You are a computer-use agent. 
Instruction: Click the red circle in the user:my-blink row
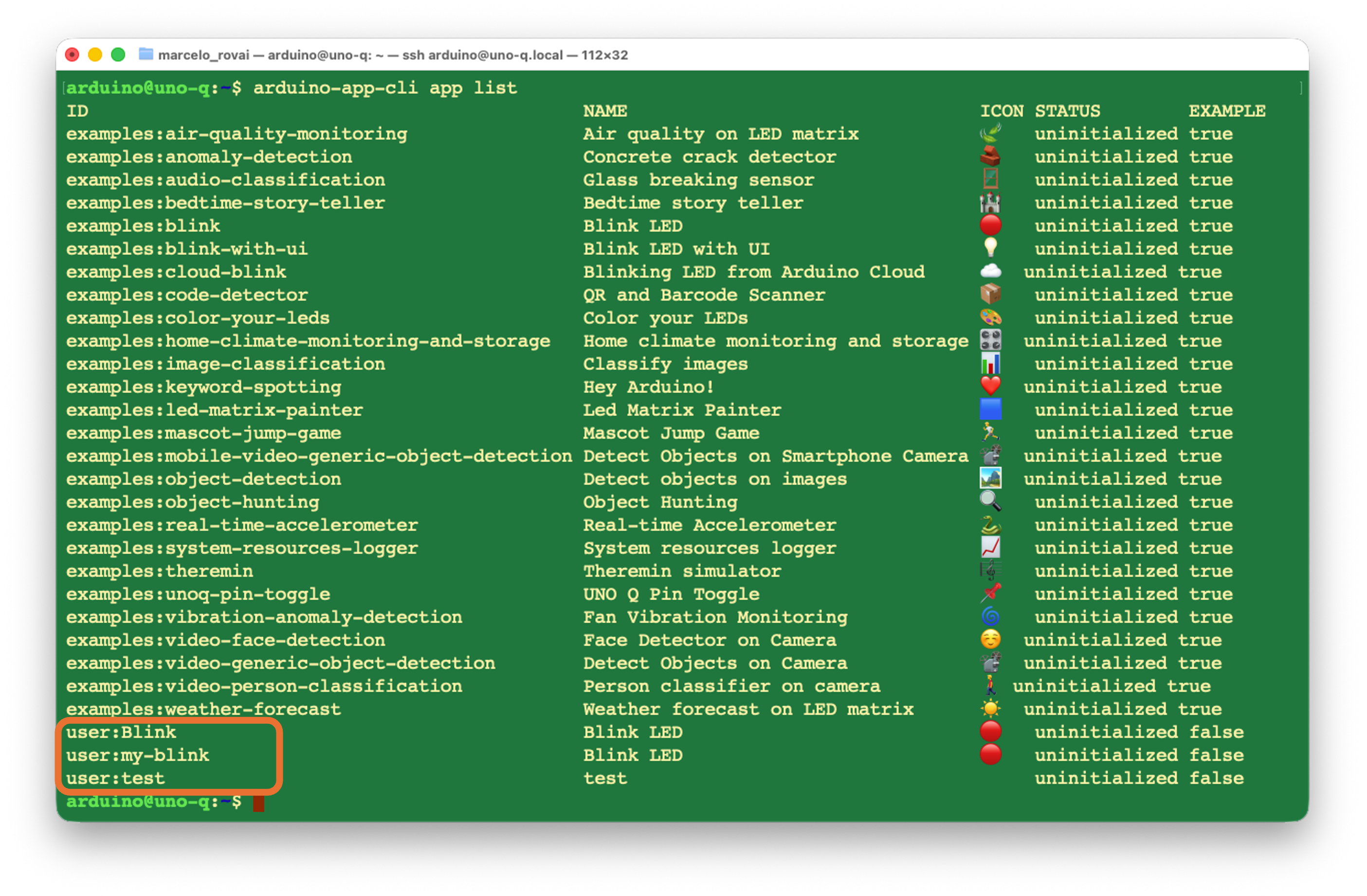click(x=990, y=754)
